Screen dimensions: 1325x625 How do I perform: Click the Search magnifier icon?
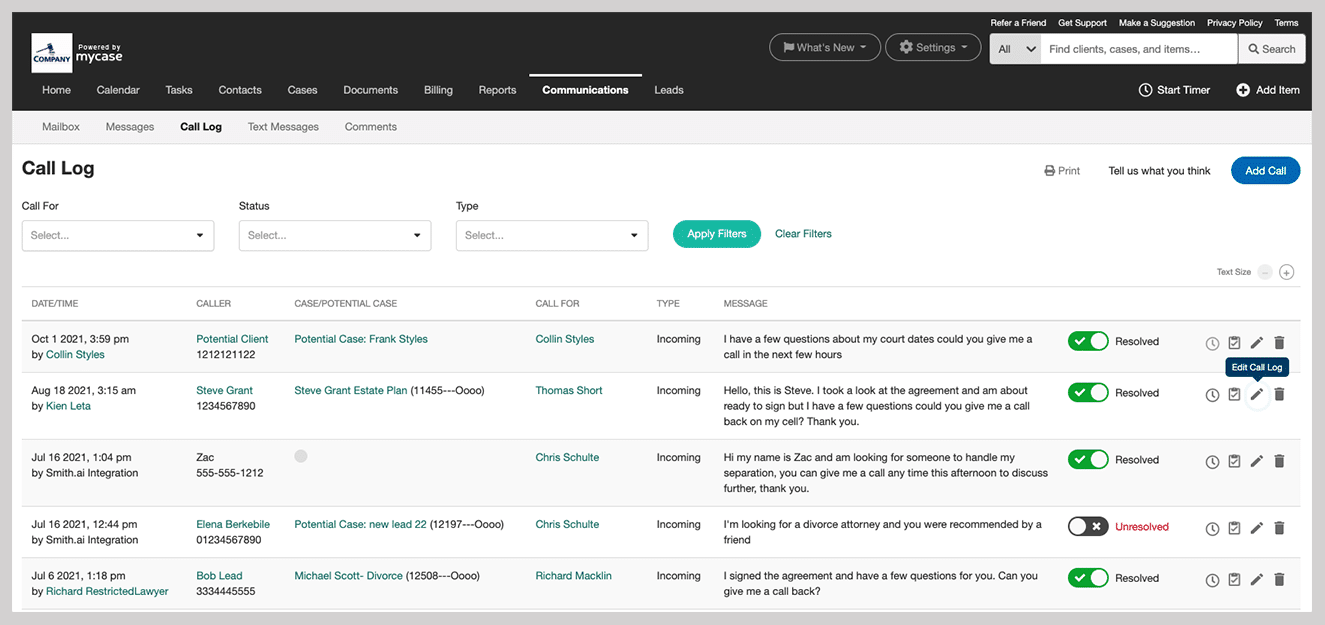1253,48
